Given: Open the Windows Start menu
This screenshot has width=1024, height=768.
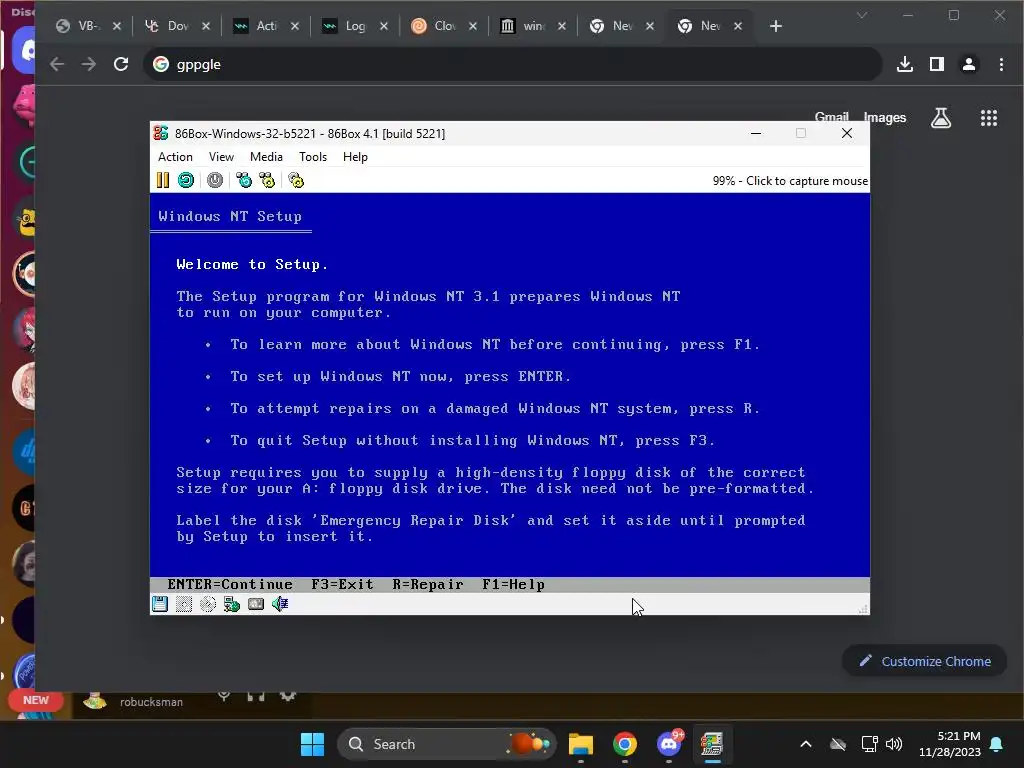Looking at the screenshot, I should click(x=312, y=744).
